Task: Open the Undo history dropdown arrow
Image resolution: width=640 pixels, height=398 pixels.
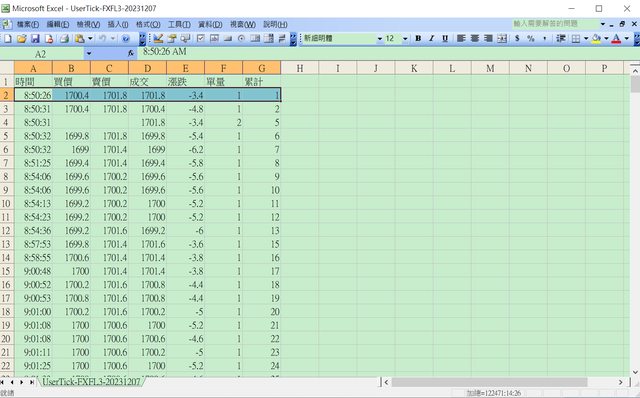Action: pyautogui.click(x=113, y=38)
